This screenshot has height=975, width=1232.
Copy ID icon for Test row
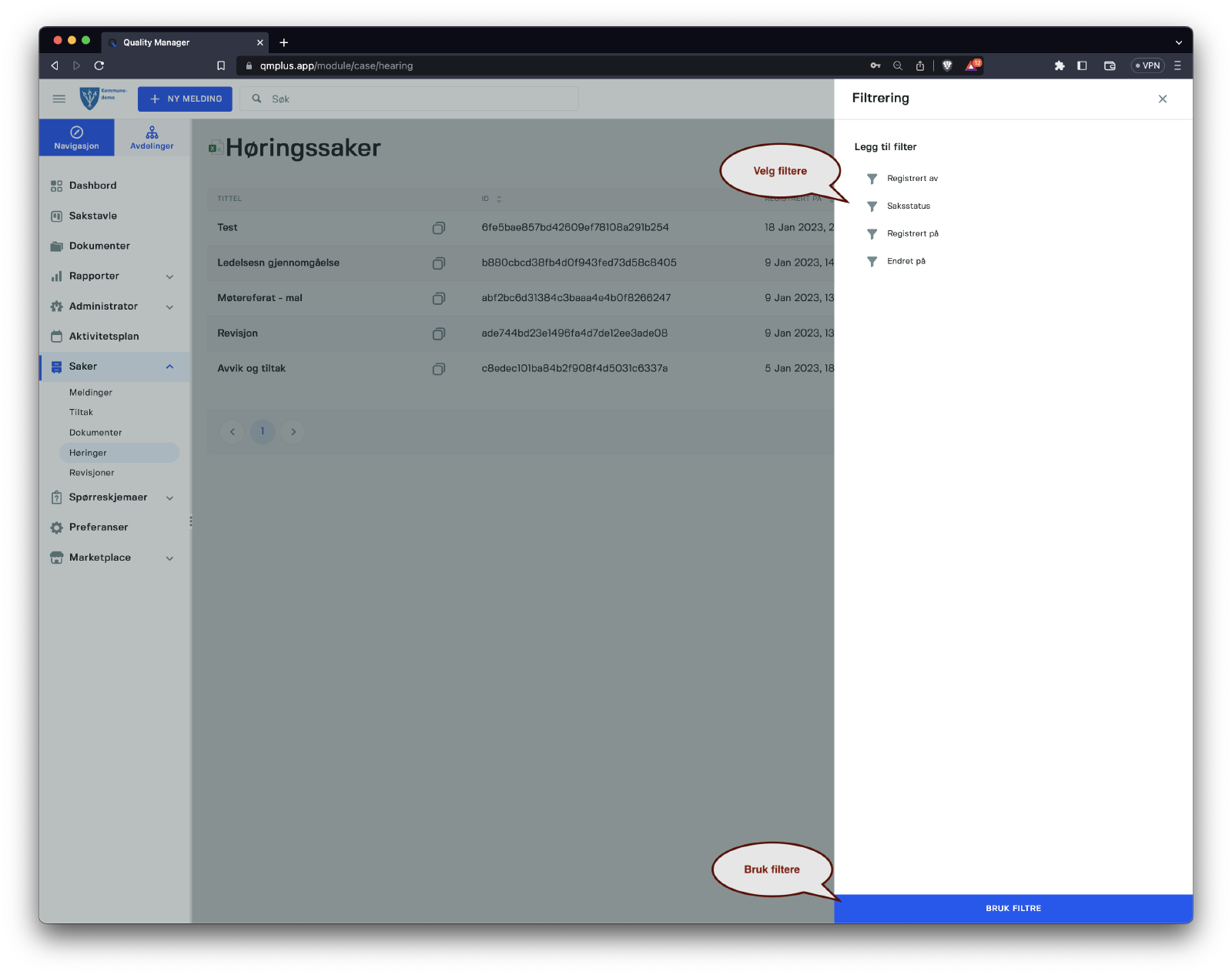439,228
